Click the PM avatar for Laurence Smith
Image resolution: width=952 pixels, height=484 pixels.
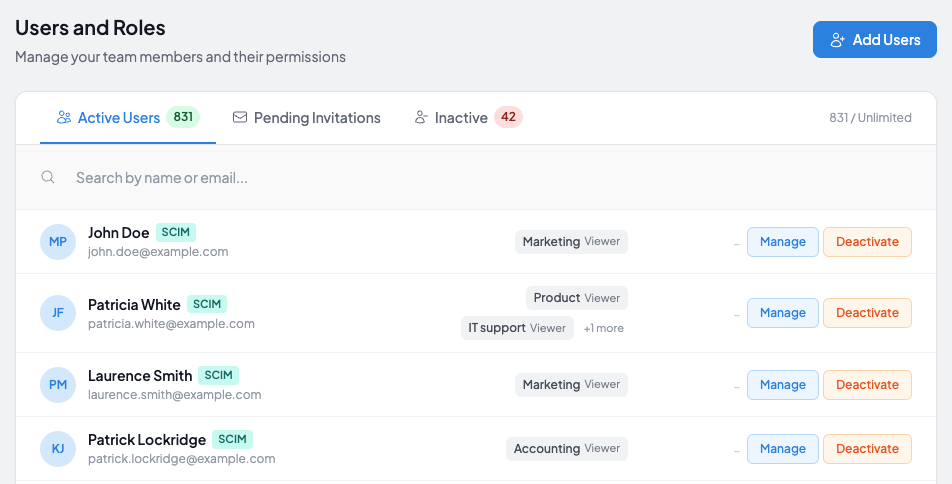58,385
